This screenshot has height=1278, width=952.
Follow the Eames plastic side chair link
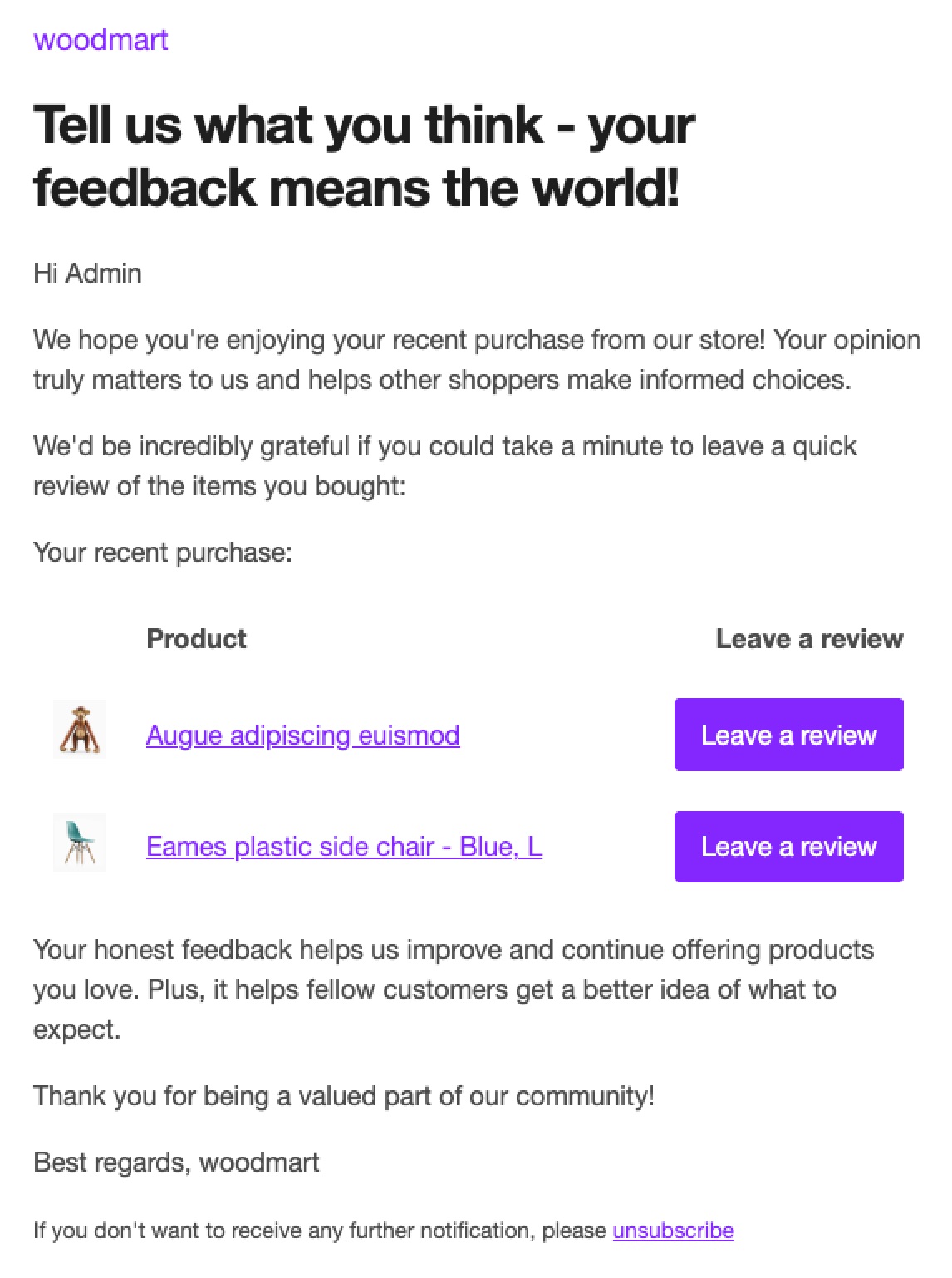(343, 847)
